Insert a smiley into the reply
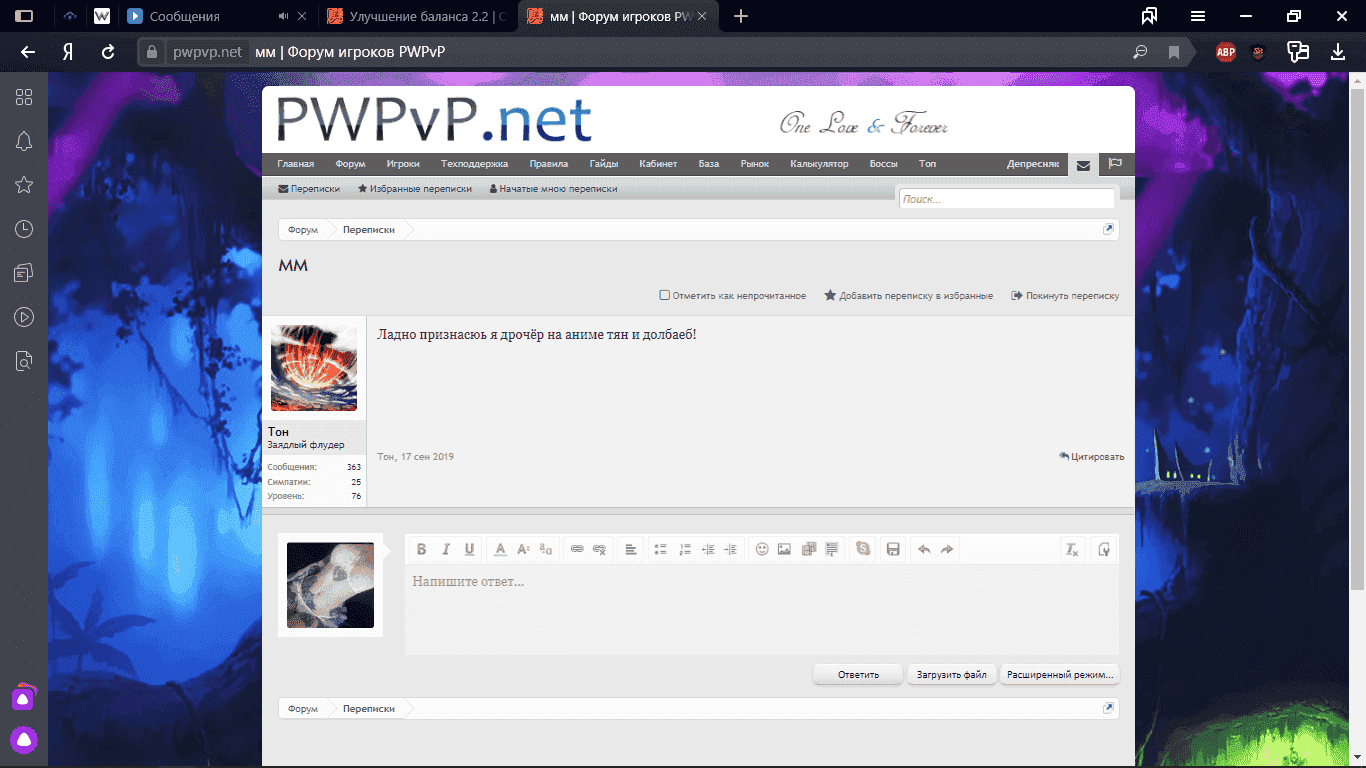This screenshot has width=1366, height=768. click(762, 549)
